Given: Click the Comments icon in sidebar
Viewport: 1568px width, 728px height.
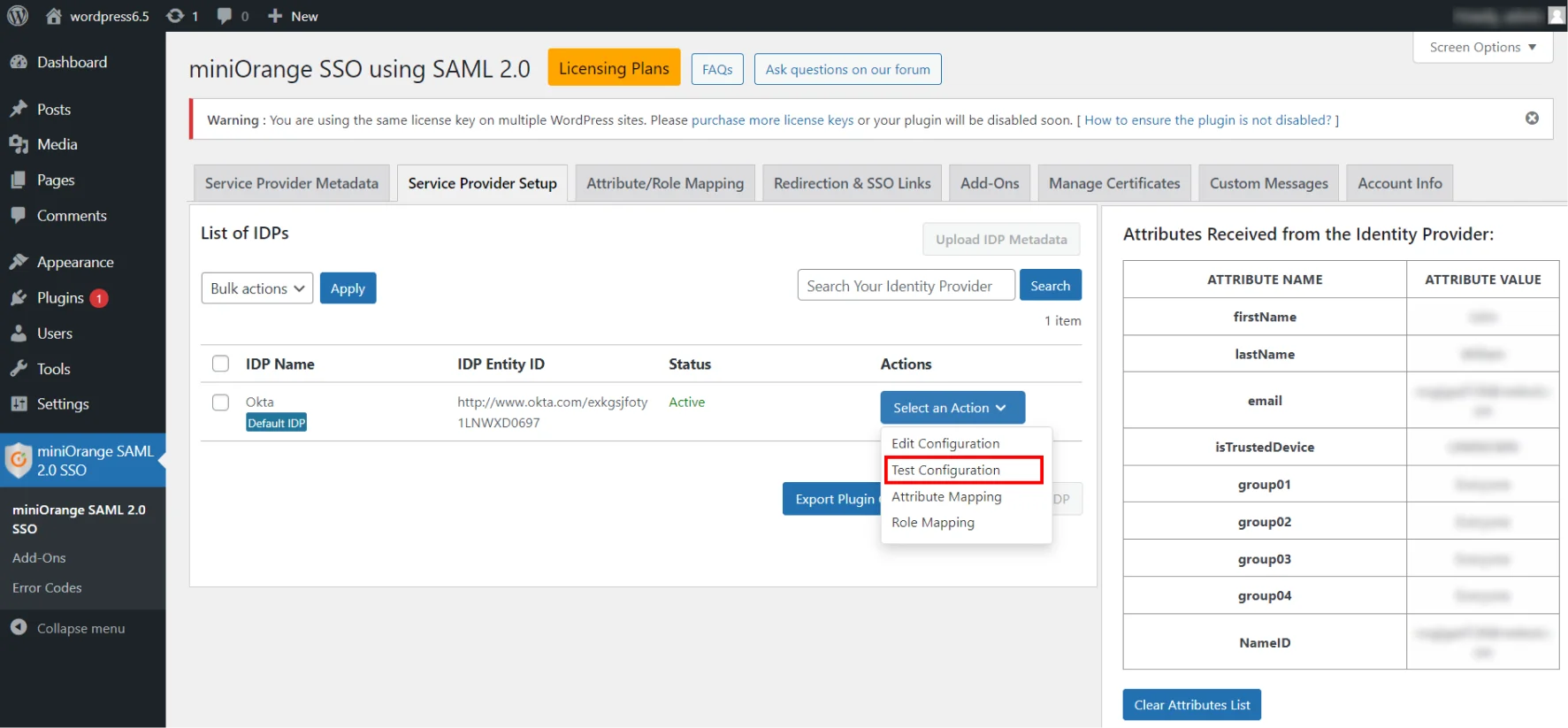Looking at the screenshot, I should pyautogui.click(x=19, y=215).
